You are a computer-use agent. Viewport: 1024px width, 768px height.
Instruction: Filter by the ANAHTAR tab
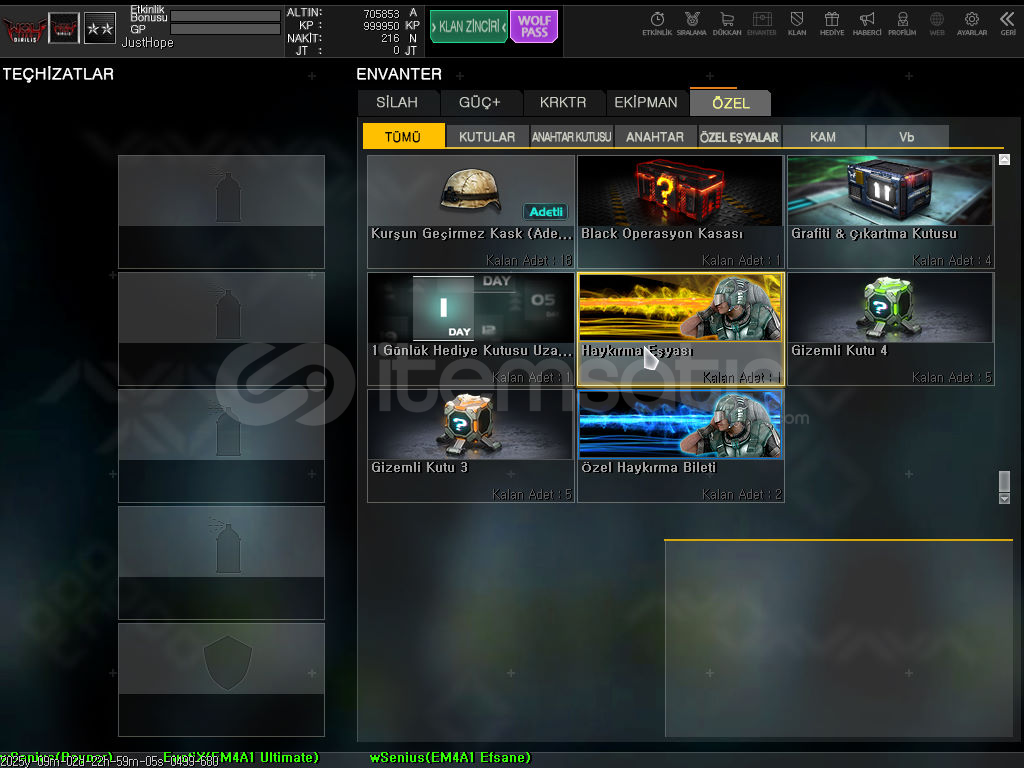click(655, 136)
